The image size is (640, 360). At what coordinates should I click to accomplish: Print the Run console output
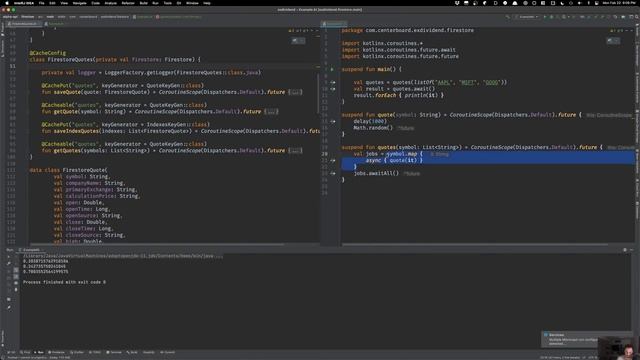[16, 283]
